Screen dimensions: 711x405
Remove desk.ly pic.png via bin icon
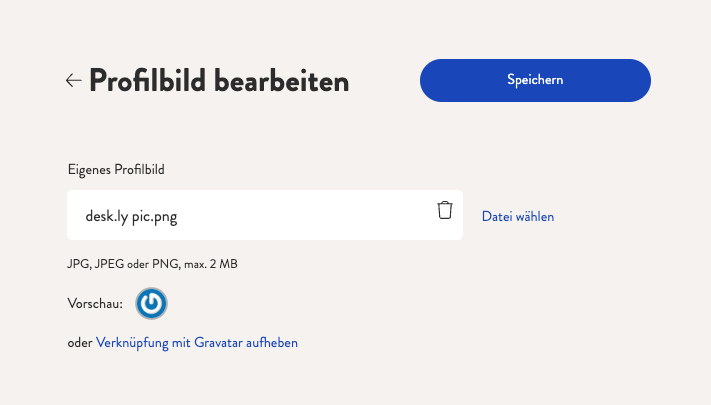(445, 210)
